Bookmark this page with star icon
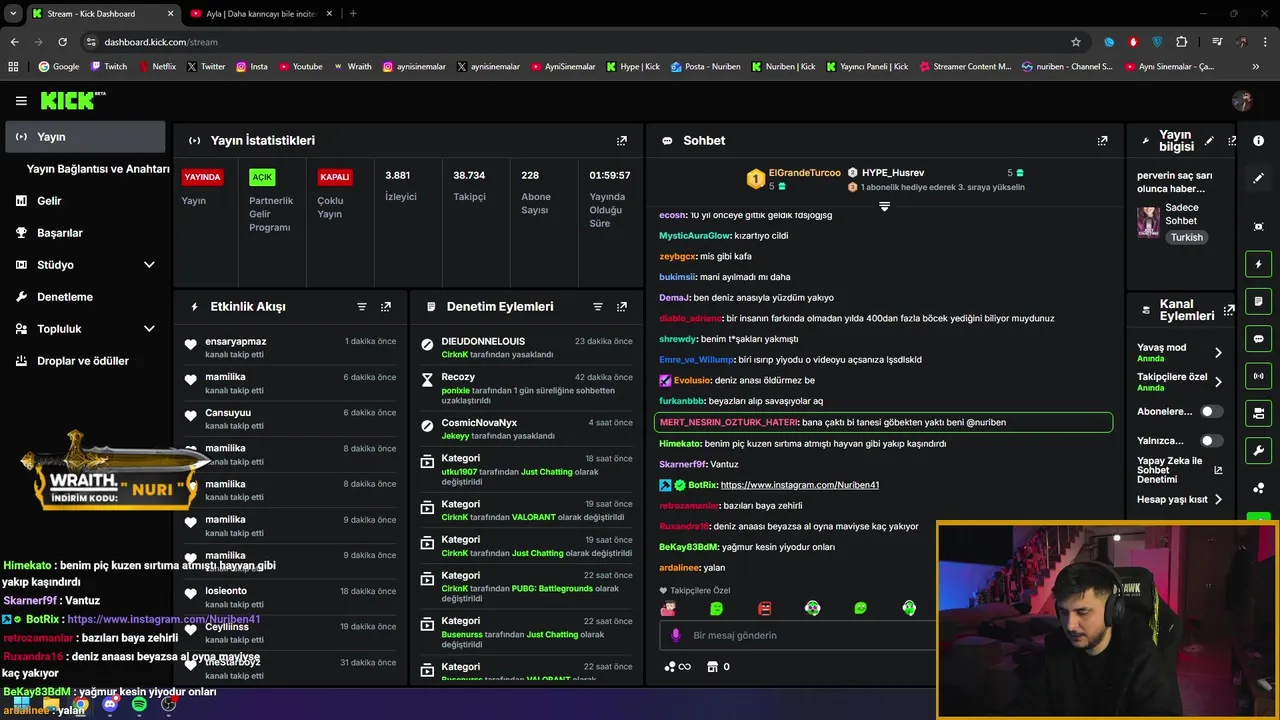The width and height of the screenshot is (1280, 720). pos(1076,42)
